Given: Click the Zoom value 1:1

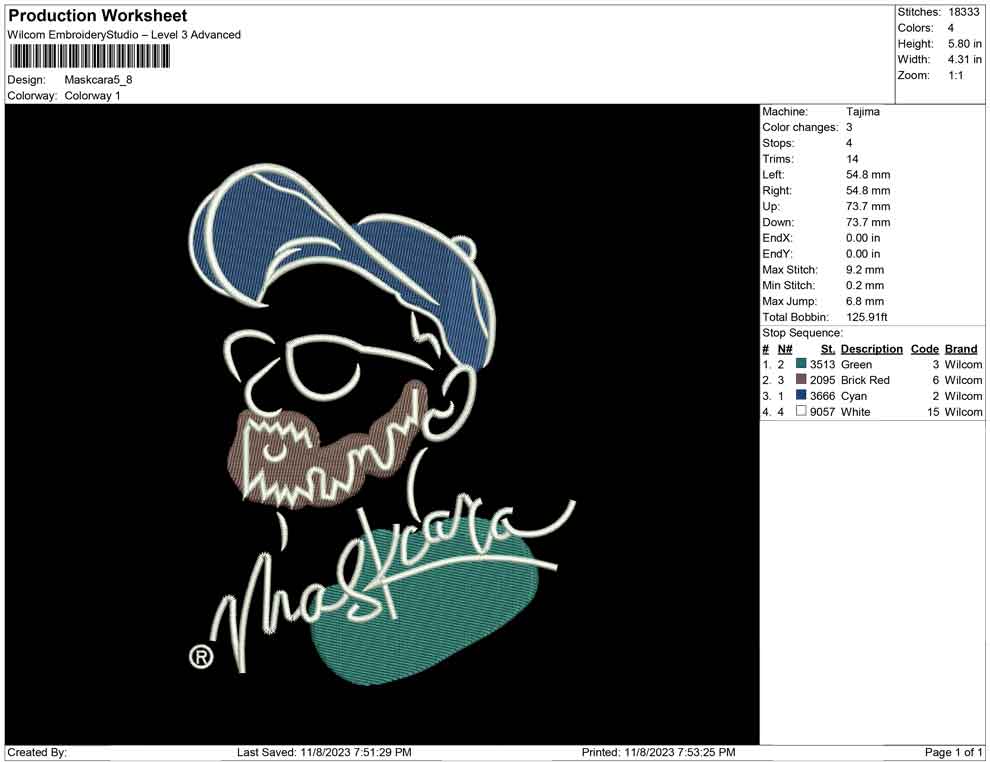Looking at the screenshot, I should coord(956,75).
